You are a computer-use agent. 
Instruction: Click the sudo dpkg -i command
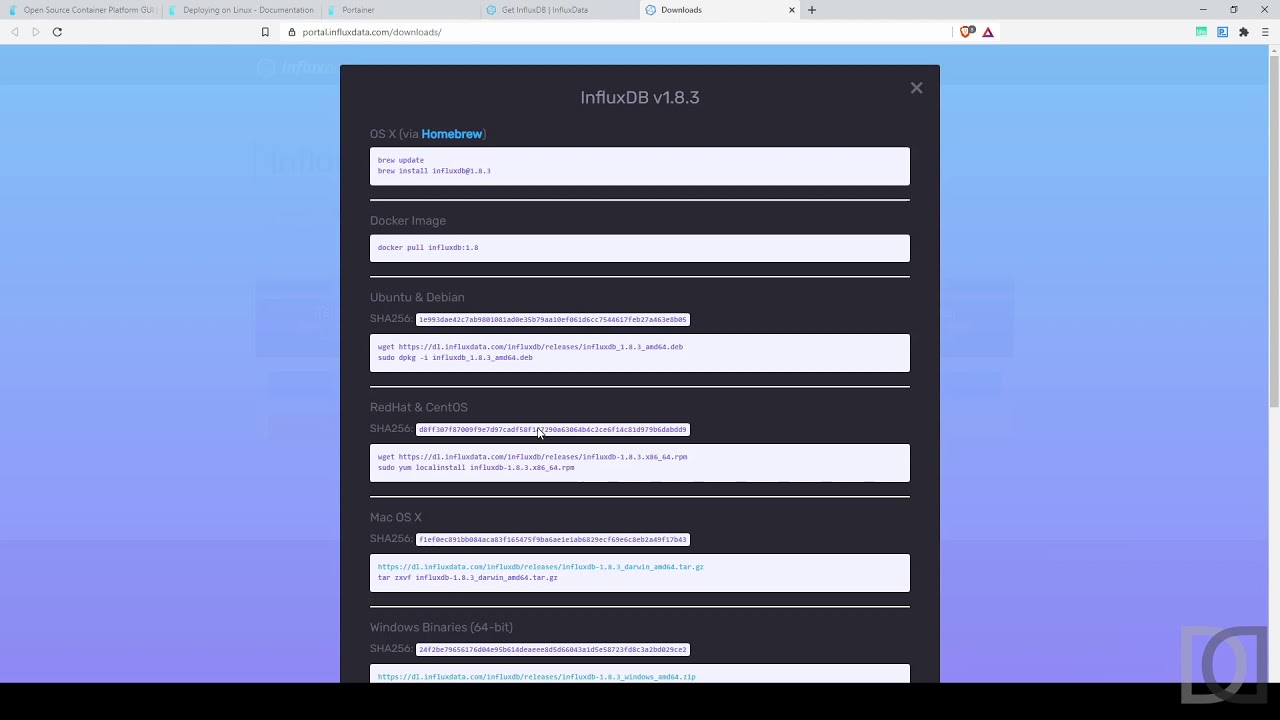455,358
